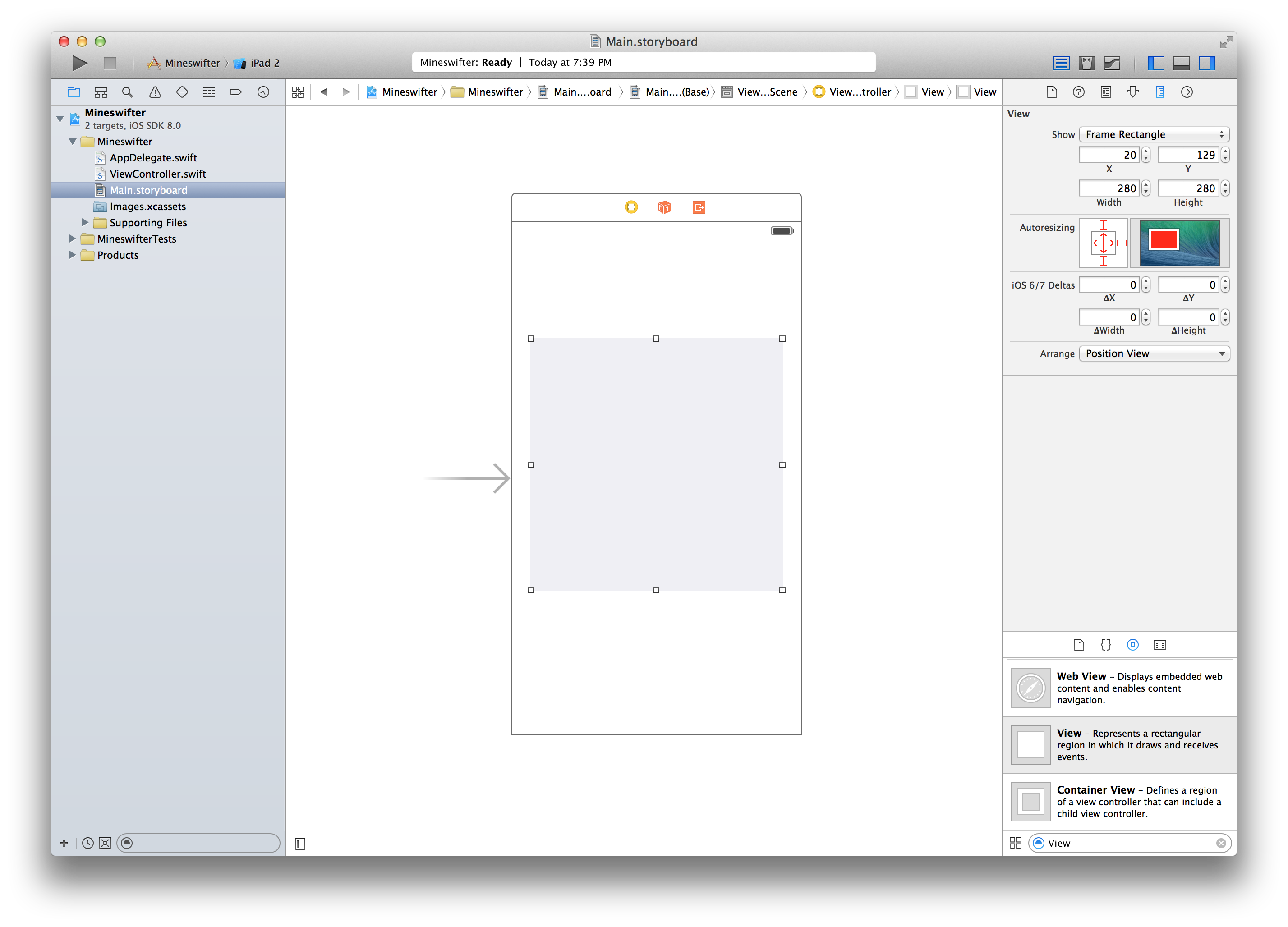Switch to the Standard editor

tap(1061, 63)
